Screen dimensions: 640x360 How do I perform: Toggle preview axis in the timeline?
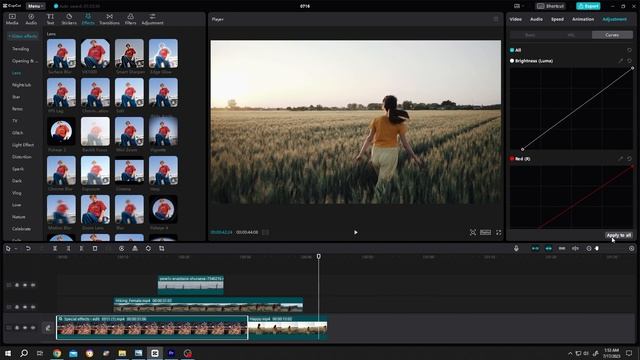[x=576, y=248]
